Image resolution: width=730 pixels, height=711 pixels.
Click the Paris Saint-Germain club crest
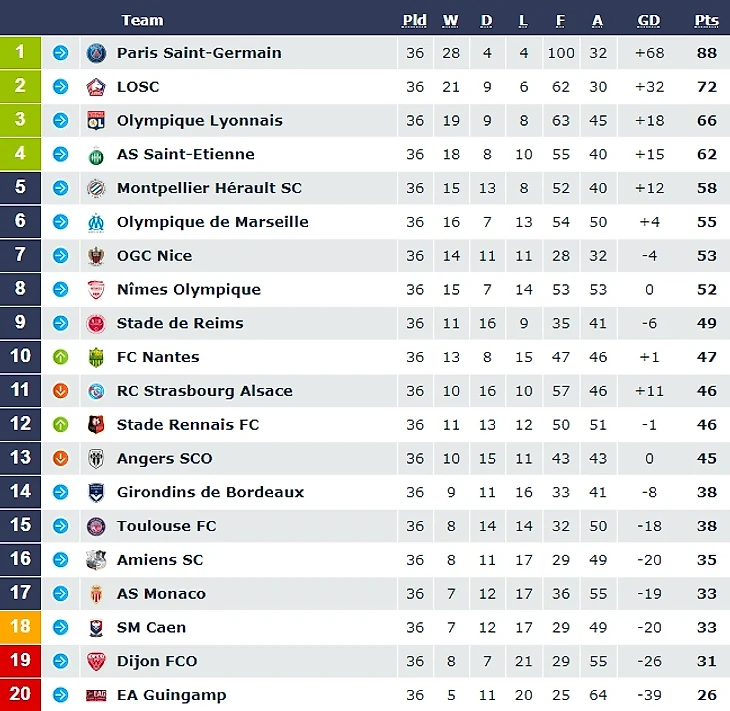tap(96, 53)
